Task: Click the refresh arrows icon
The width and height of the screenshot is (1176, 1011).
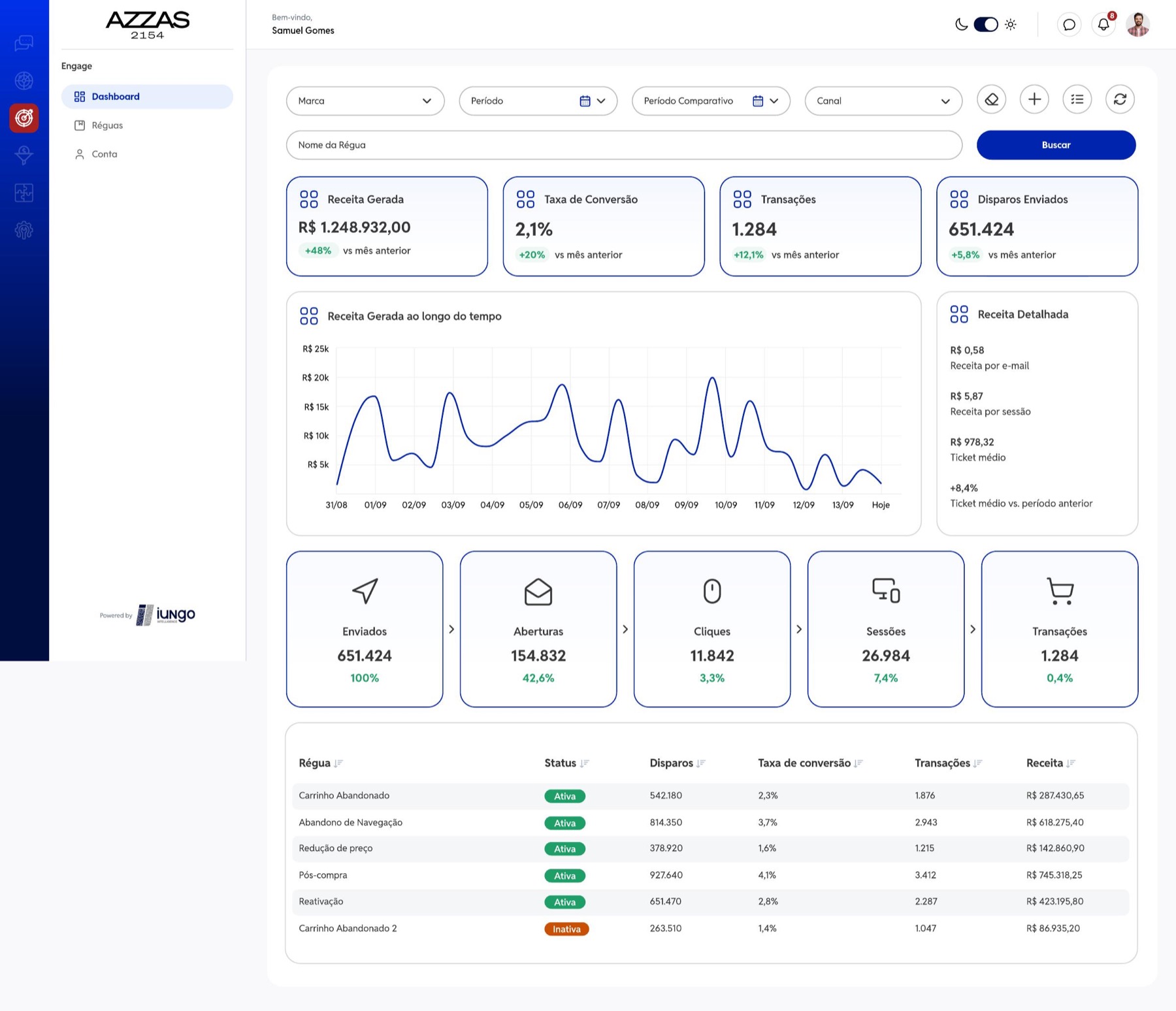Action: (x=1120, y=100)
